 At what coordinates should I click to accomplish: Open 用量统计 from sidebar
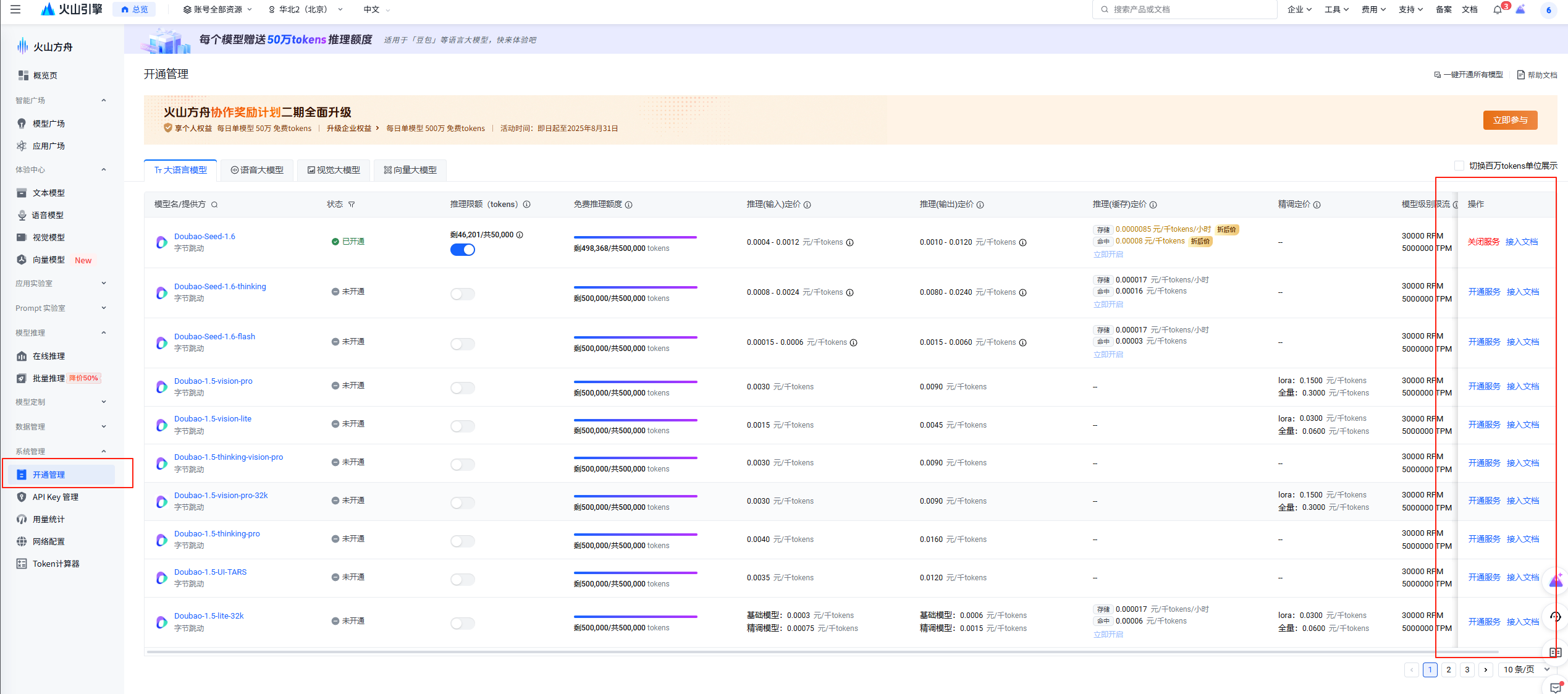tap(48, 519)
